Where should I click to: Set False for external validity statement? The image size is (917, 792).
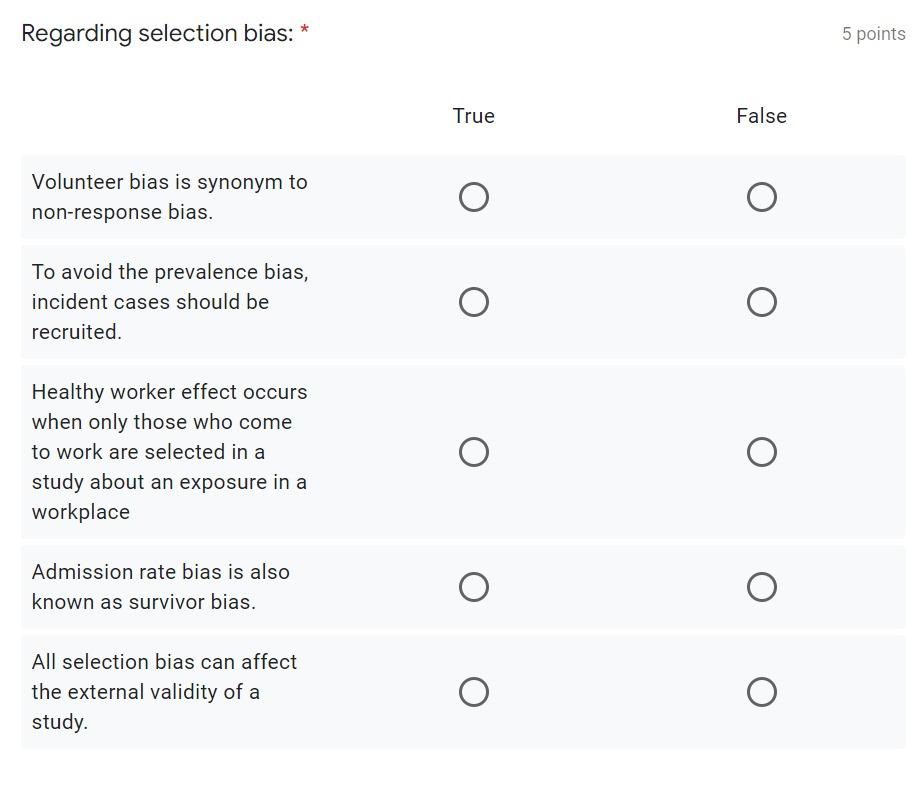pos(761,692)
